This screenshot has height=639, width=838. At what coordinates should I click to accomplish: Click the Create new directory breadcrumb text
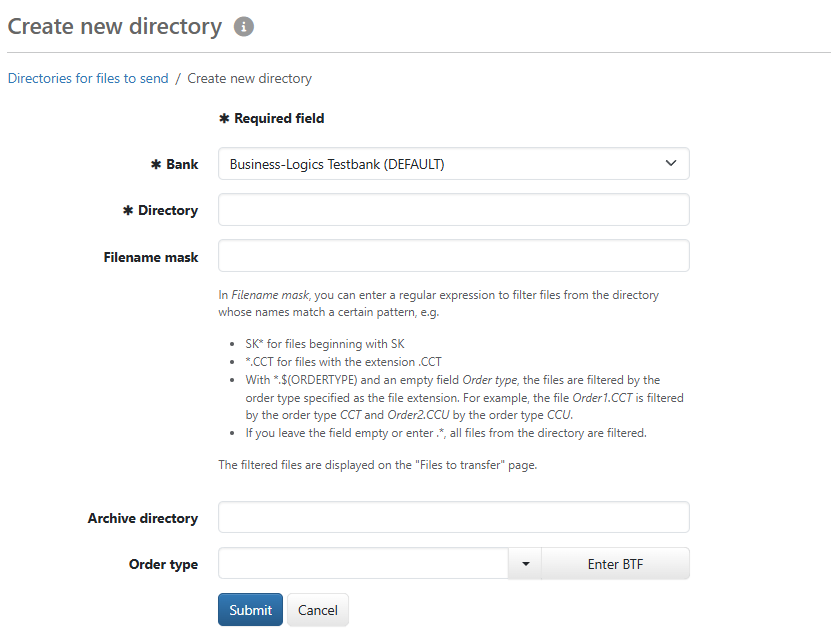[250, 78]
